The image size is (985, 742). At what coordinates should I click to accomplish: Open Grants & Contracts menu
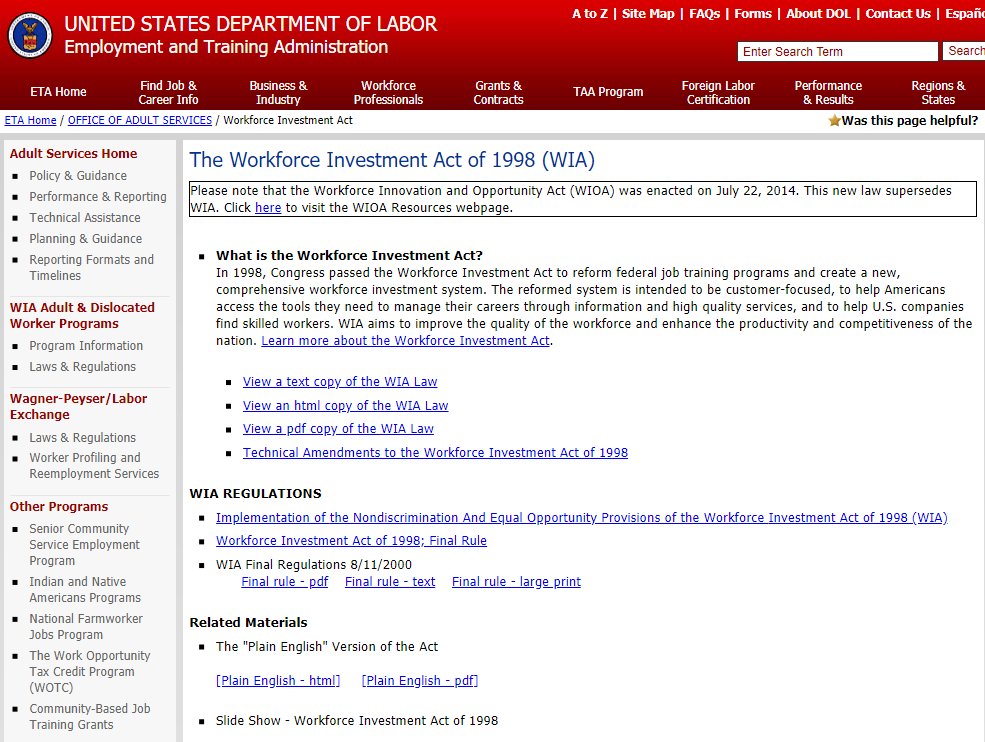click(x=498, y=92)
